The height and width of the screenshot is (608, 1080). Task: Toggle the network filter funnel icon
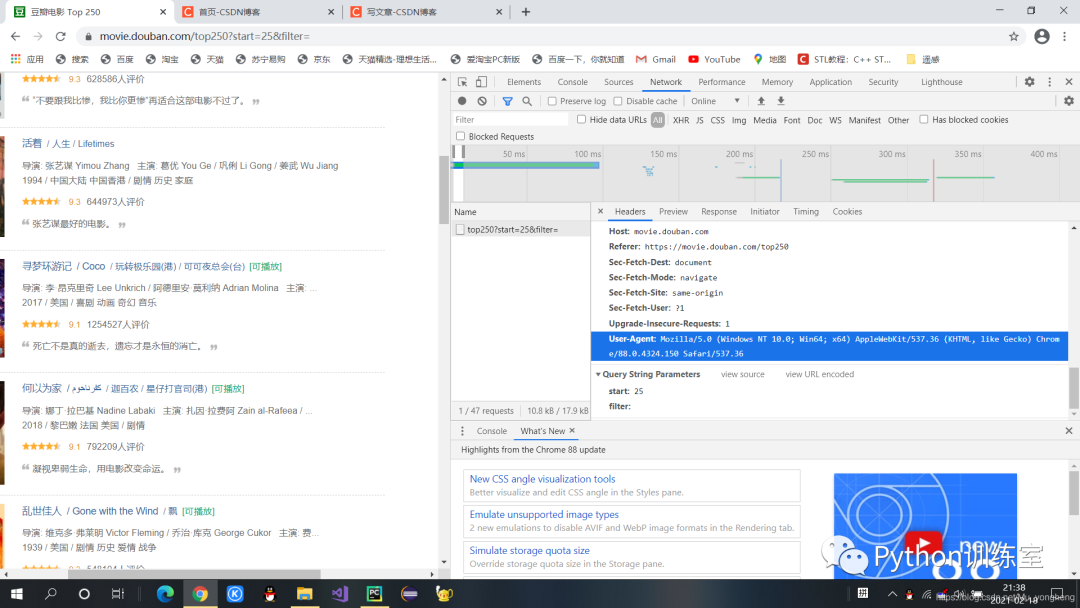[508, 101]
